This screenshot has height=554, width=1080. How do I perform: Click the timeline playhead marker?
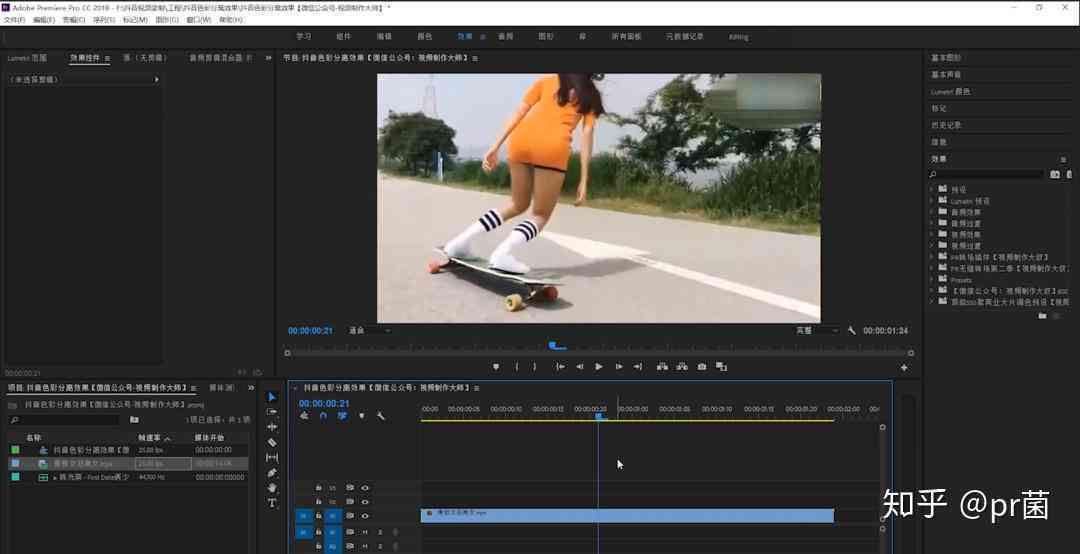tap(599, 416)
